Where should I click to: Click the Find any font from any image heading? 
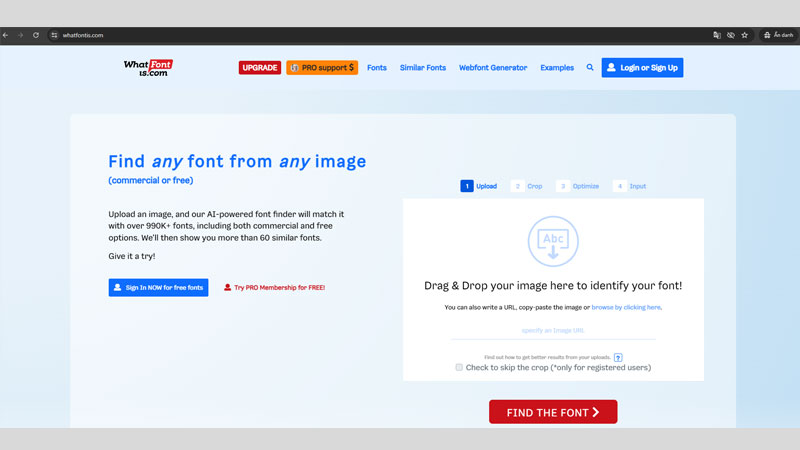click(237, 161)
